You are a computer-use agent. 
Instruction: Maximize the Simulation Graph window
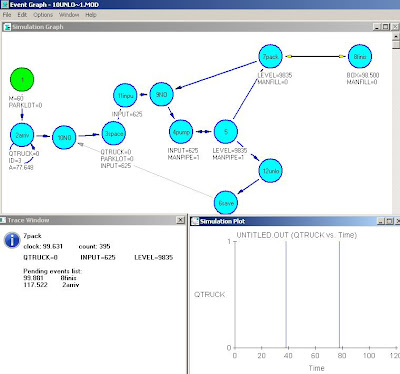click(x=385, y=27)
